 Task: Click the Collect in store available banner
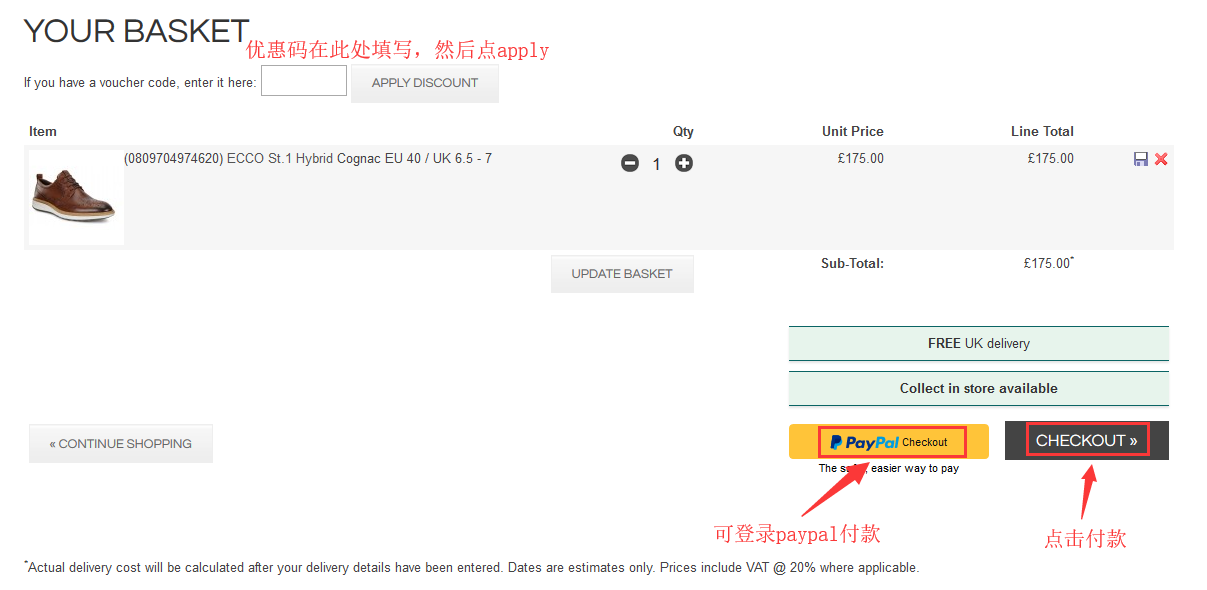pyautogui.click(x=979, y=388)
